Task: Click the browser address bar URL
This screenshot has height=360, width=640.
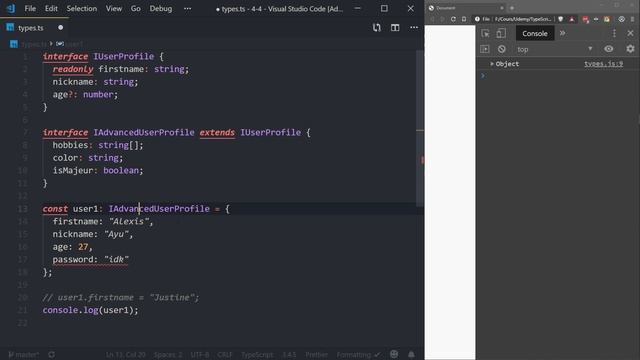Action: pos(522,19)
